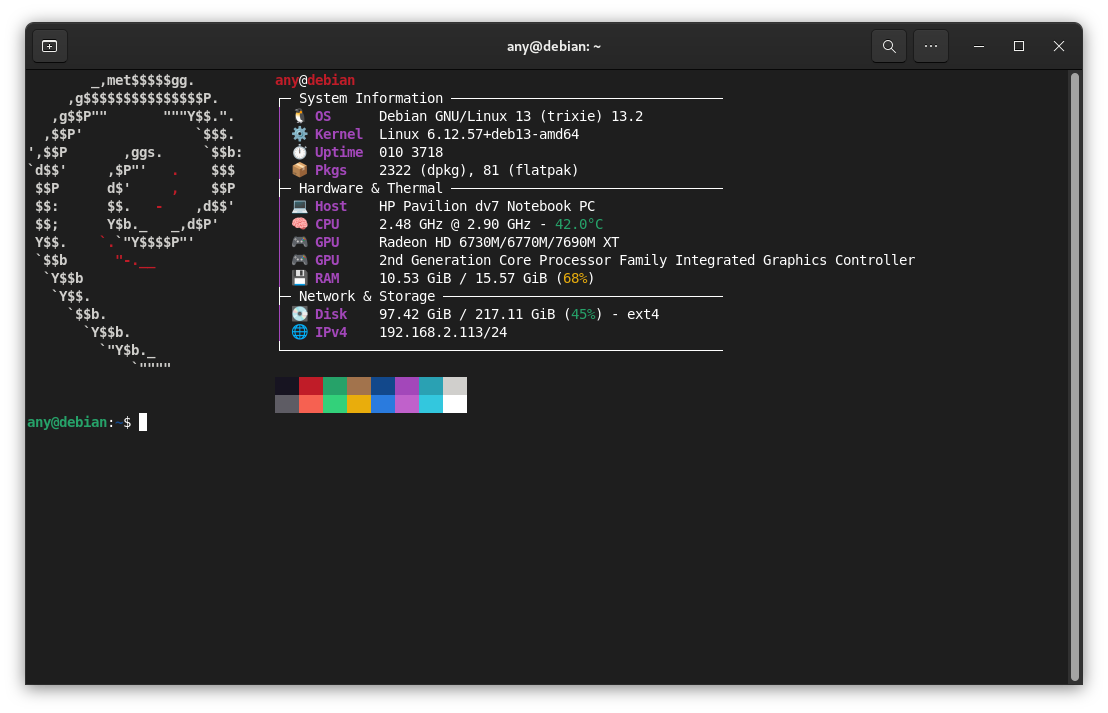
Task: Click the gamepad icon beside Integrated Graphics GPU
Action: (300, 260)
